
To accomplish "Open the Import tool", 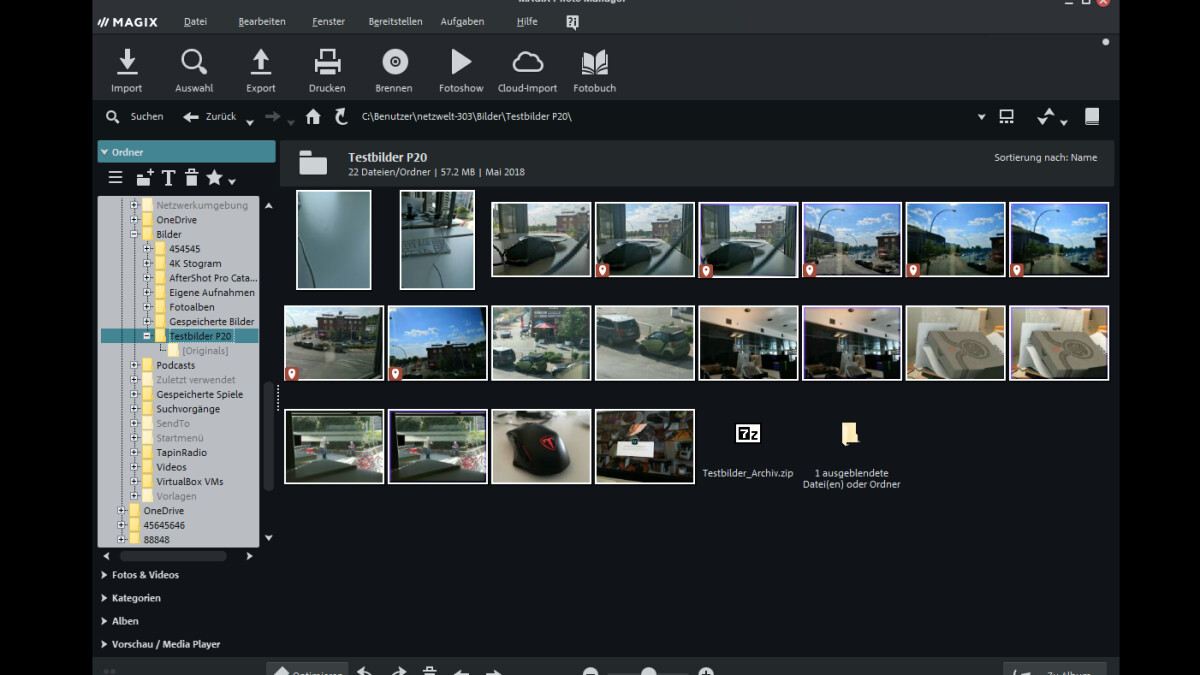I will [127, 71].
